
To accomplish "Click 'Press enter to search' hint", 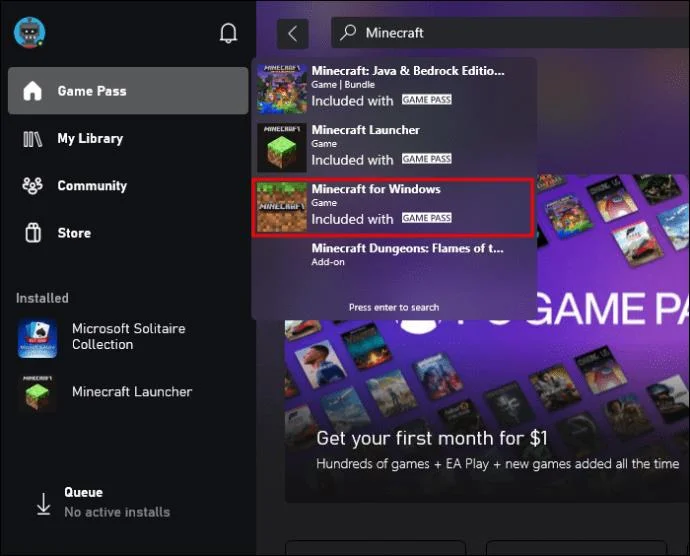I will pyautogui.click(x=394, y=307).
